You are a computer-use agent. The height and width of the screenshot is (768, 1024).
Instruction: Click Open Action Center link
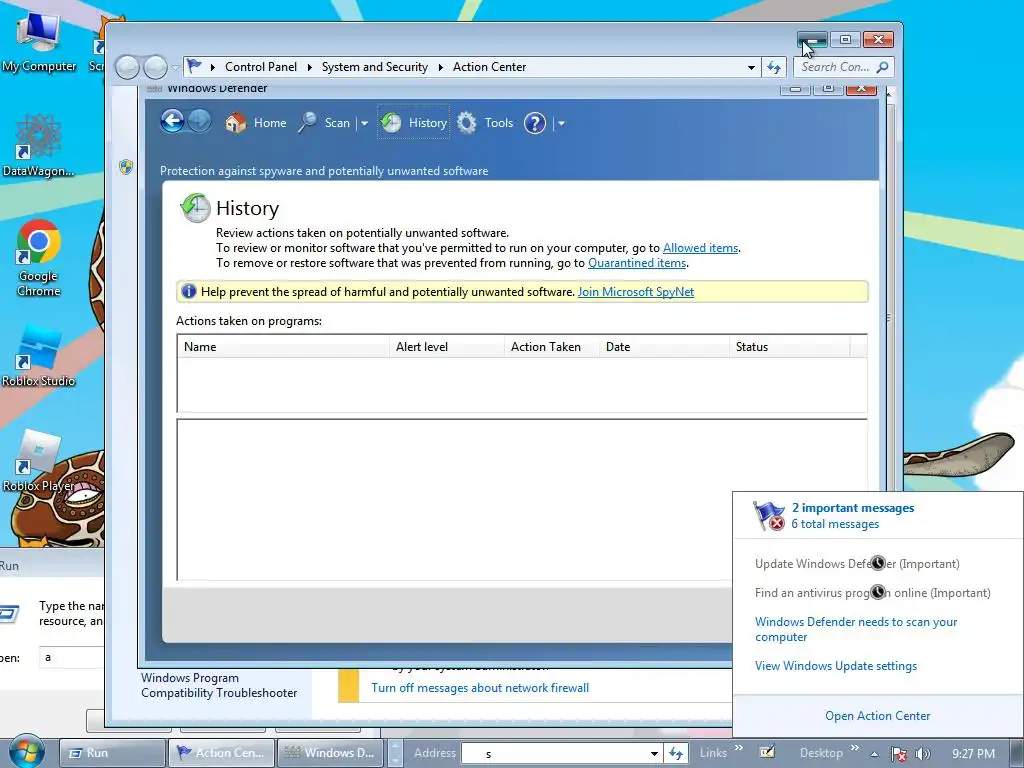pyautogui.click(x=878, y=716)
